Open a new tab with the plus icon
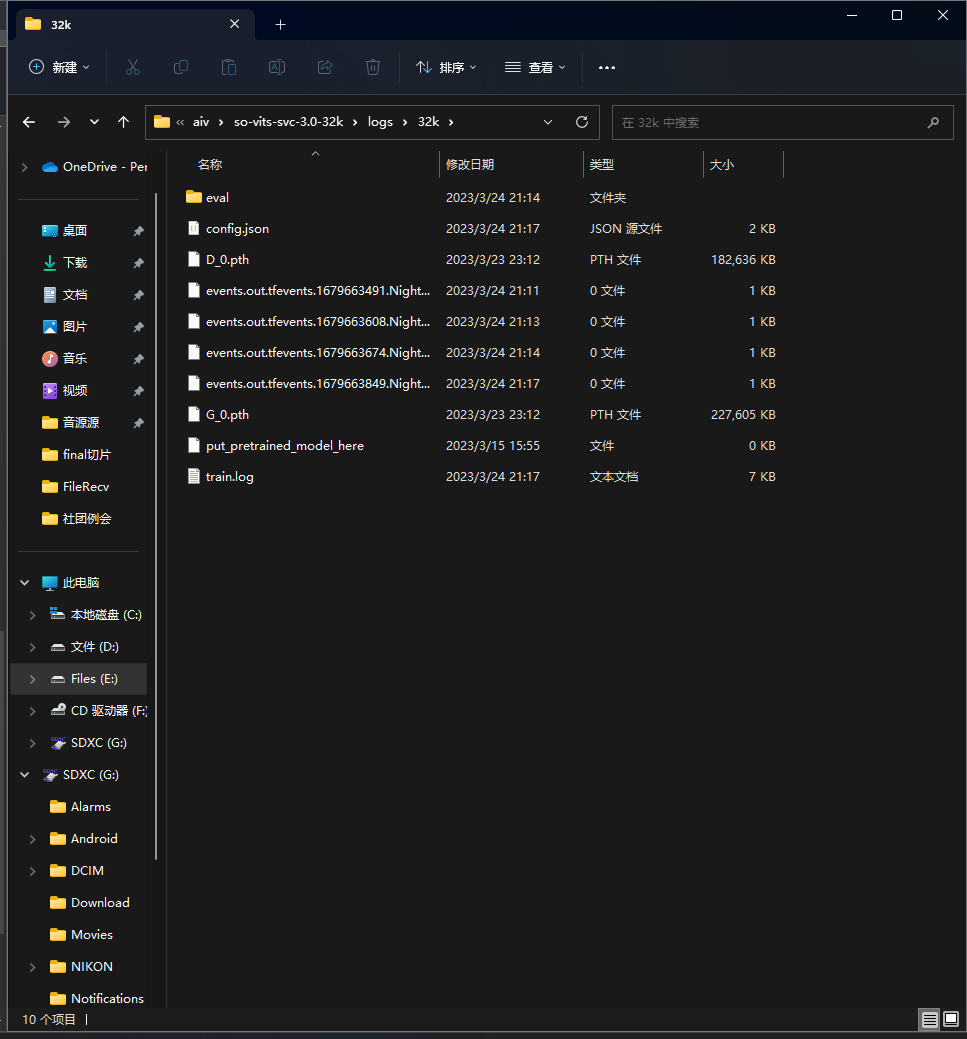The height and width of the screenshot is (1039, 967). click(281, 24)
